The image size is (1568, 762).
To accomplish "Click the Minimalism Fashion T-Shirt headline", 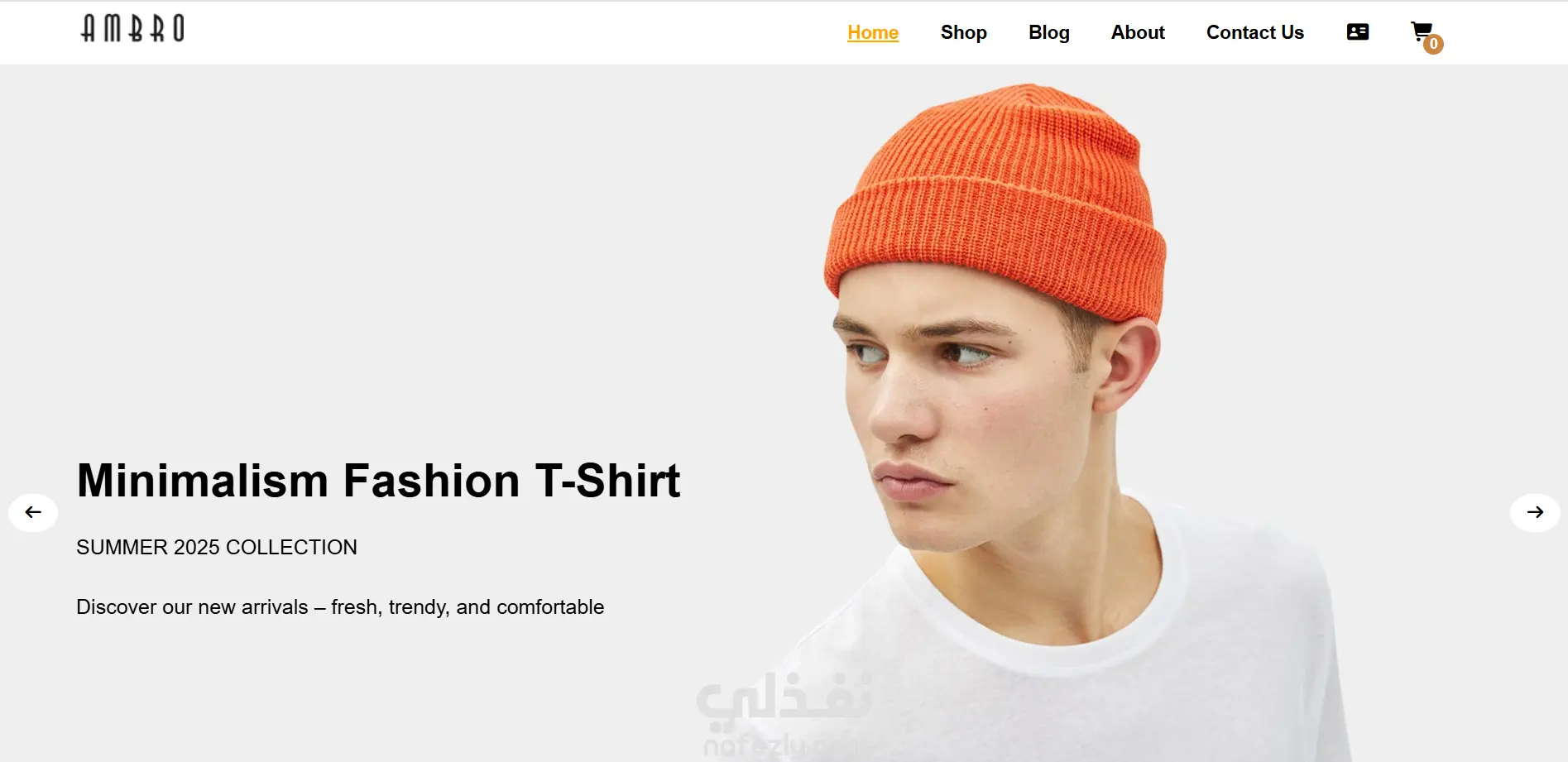I will coord(378,481).
